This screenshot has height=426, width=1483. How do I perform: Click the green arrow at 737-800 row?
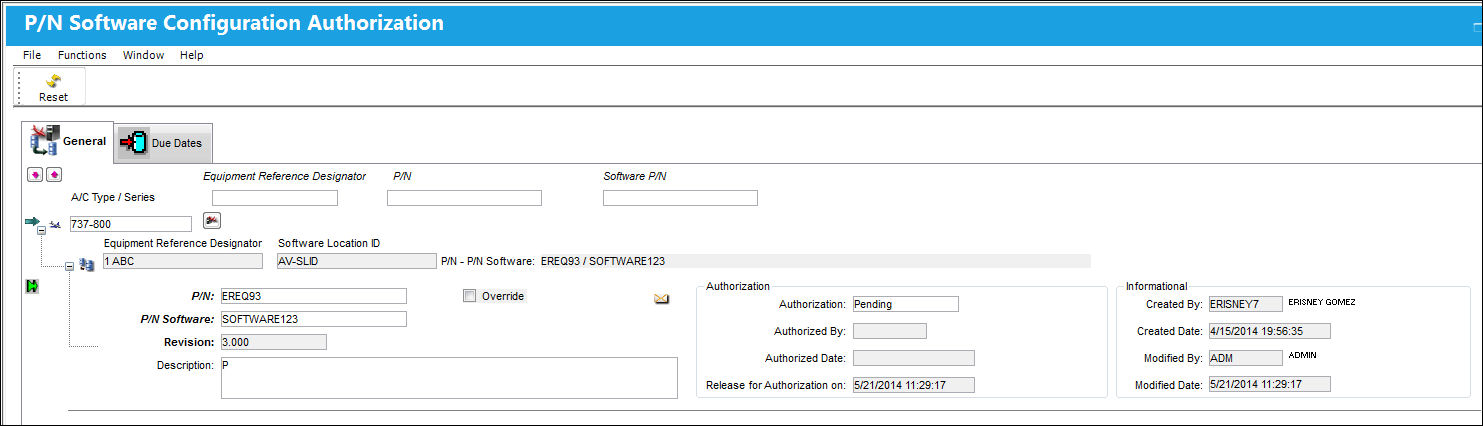pos(32,221)
